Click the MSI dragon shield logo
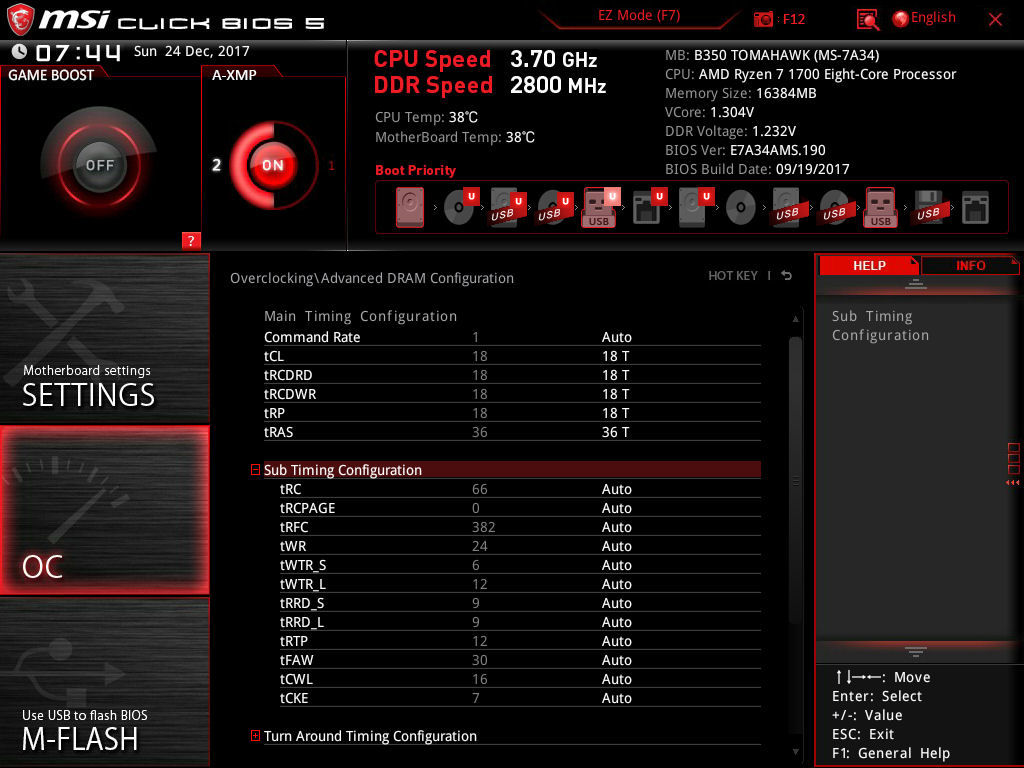This screenshot has width=1024, height=768. tap(20, 19)
